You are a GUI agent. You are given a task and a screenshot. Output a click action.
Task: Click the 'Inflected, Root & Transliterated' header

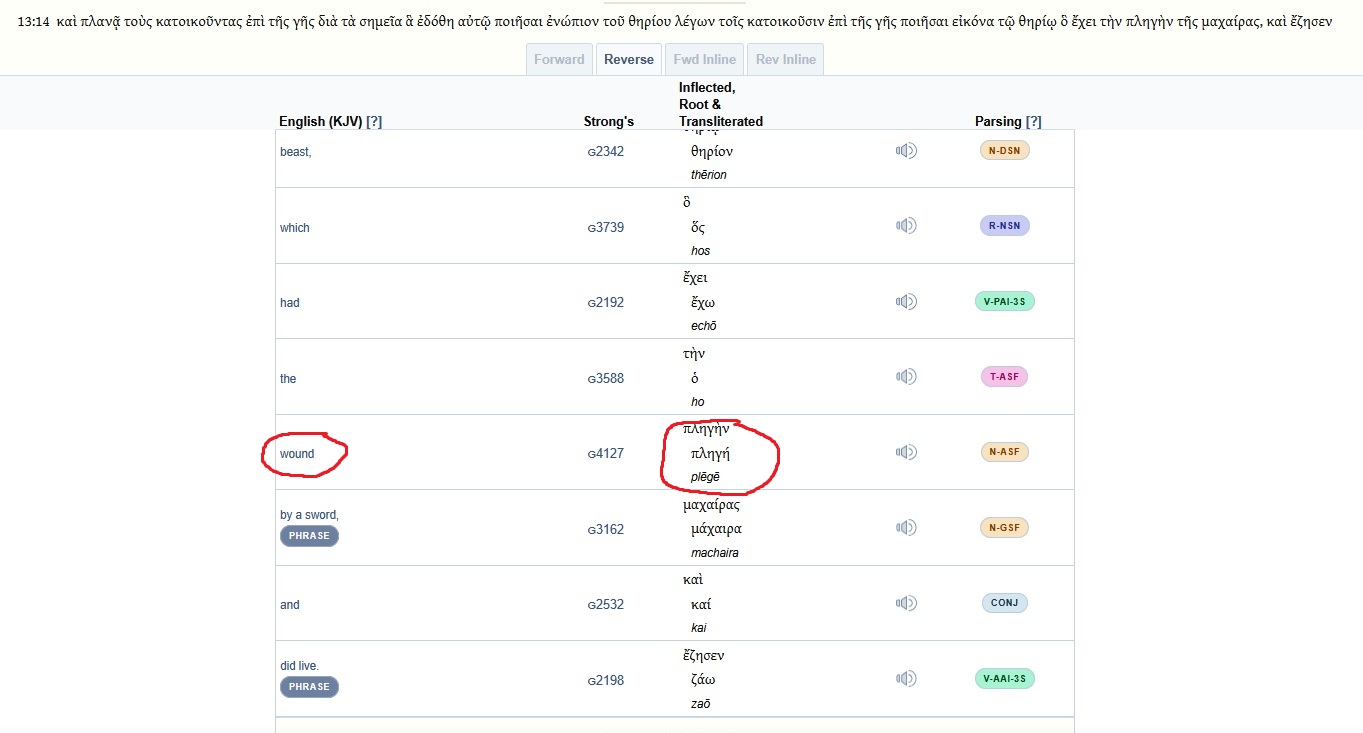click(721, 104)
